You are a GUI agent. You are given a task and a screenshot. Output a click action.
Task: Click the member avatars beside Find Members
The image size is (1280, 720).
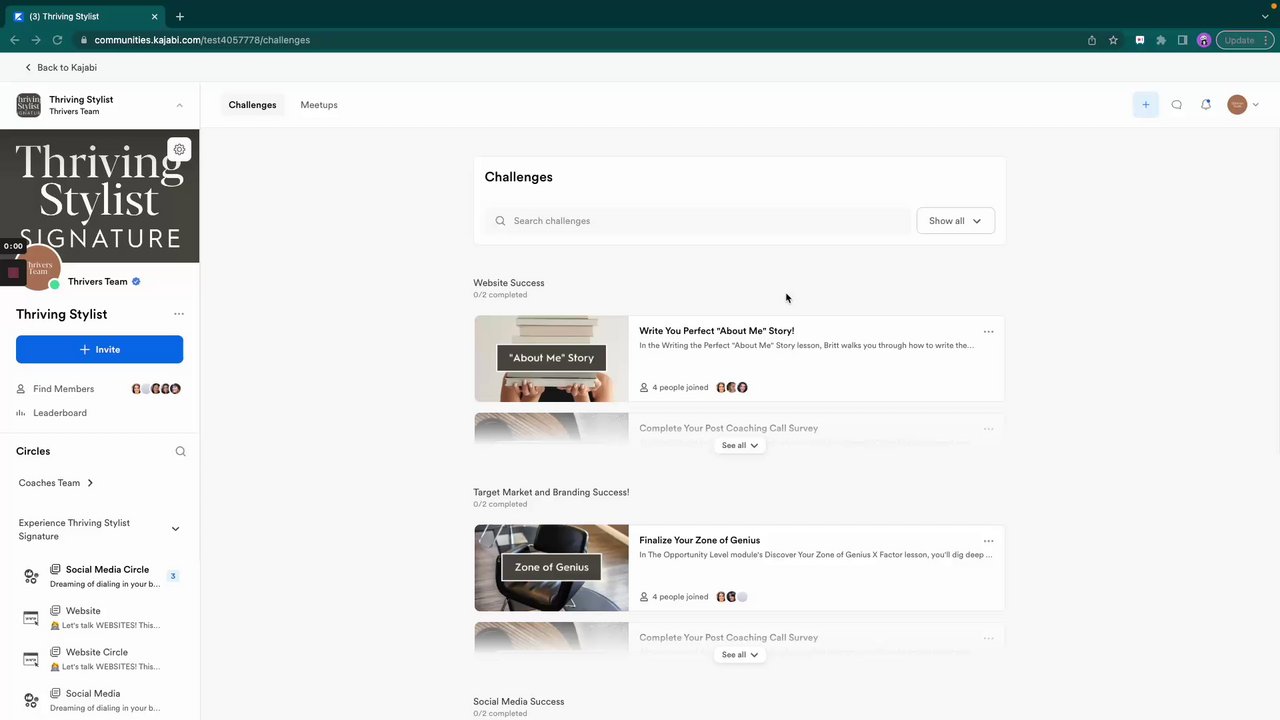pos(156,389)
